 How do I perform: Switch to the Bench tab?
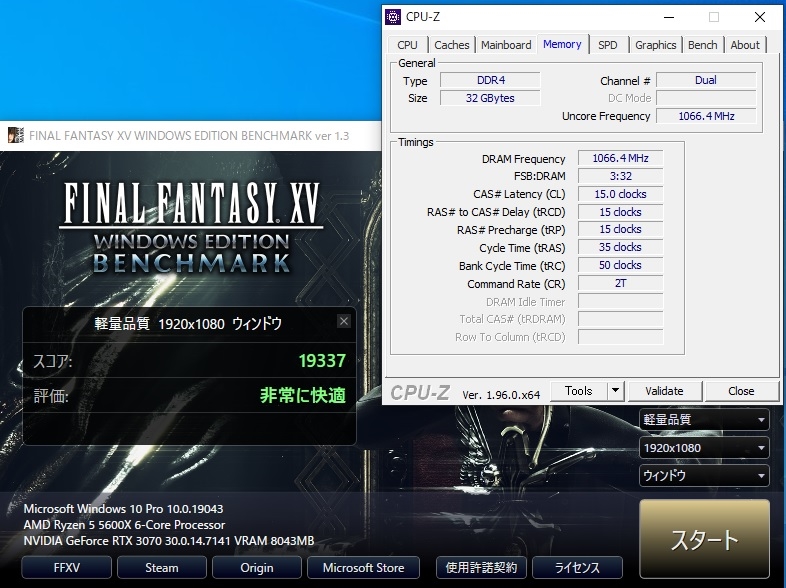(x=703, y=45)
